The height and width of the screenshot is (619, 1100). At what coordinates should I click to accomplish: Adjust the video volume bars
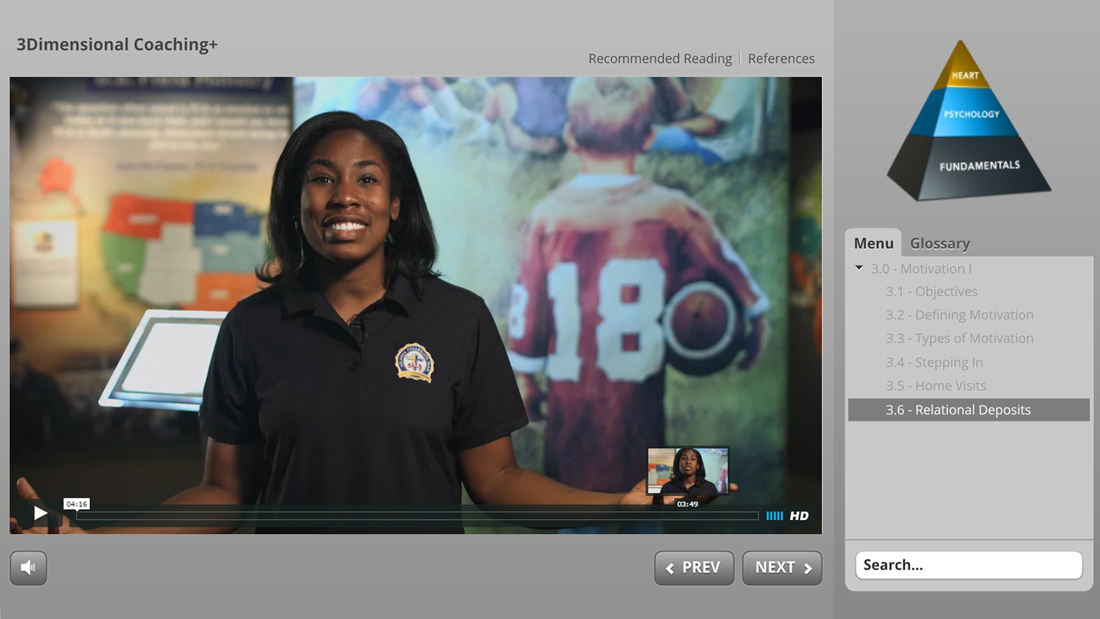774,516
